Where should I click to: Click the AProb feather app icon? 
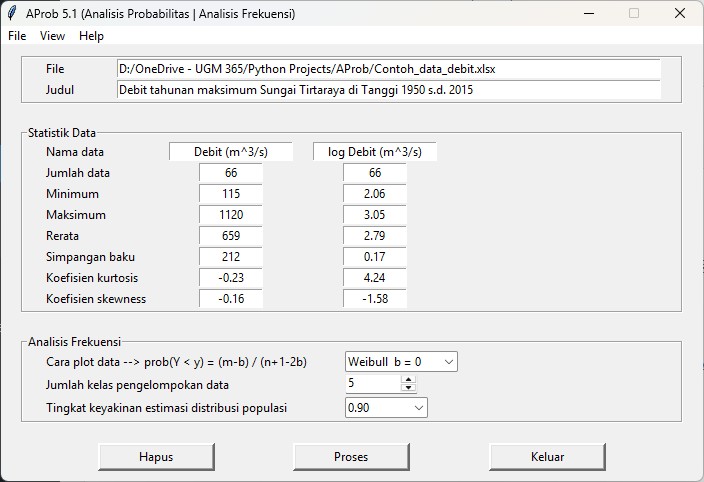(x=12, y=14)
